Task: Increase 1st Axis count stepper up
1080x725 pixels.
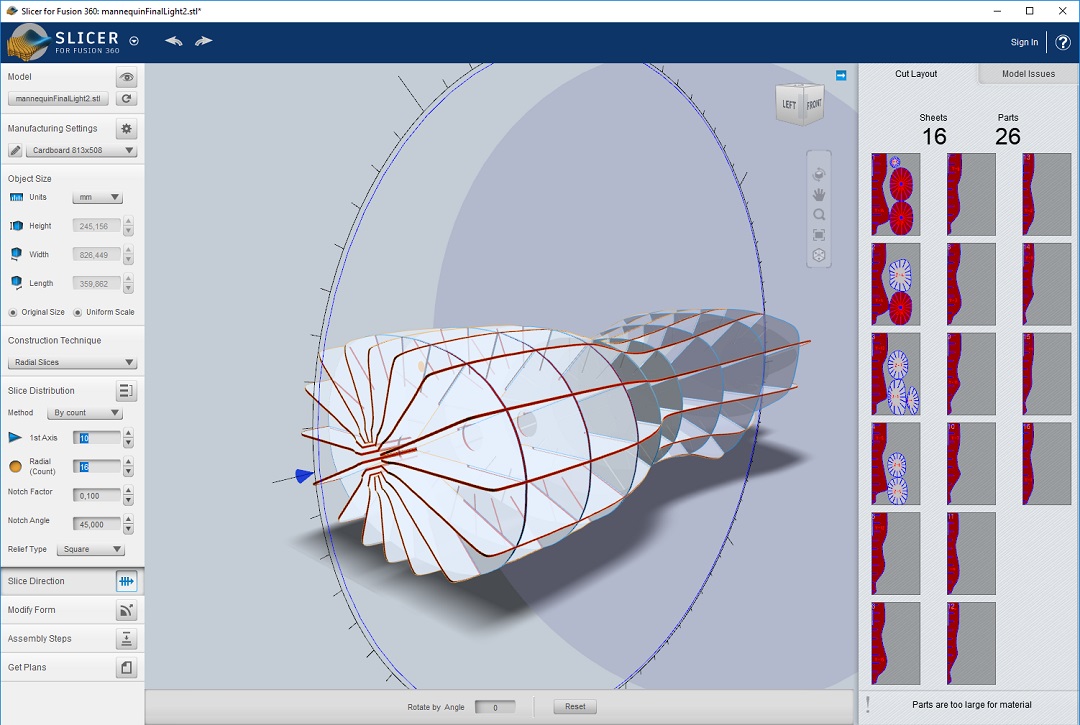Action: [128, 433]
